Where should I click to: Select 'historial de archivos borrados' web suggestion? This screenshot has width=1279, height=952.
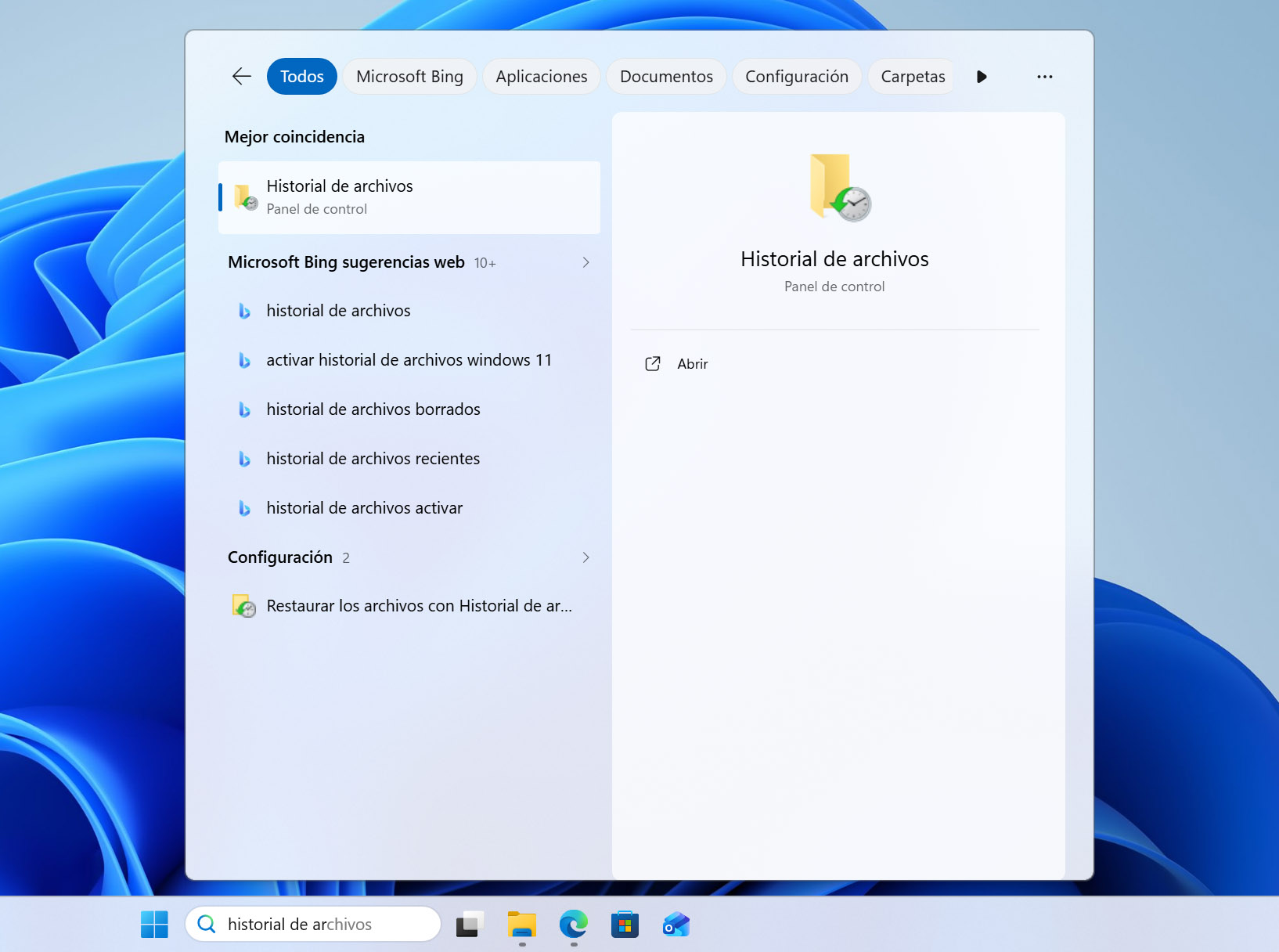409,409
